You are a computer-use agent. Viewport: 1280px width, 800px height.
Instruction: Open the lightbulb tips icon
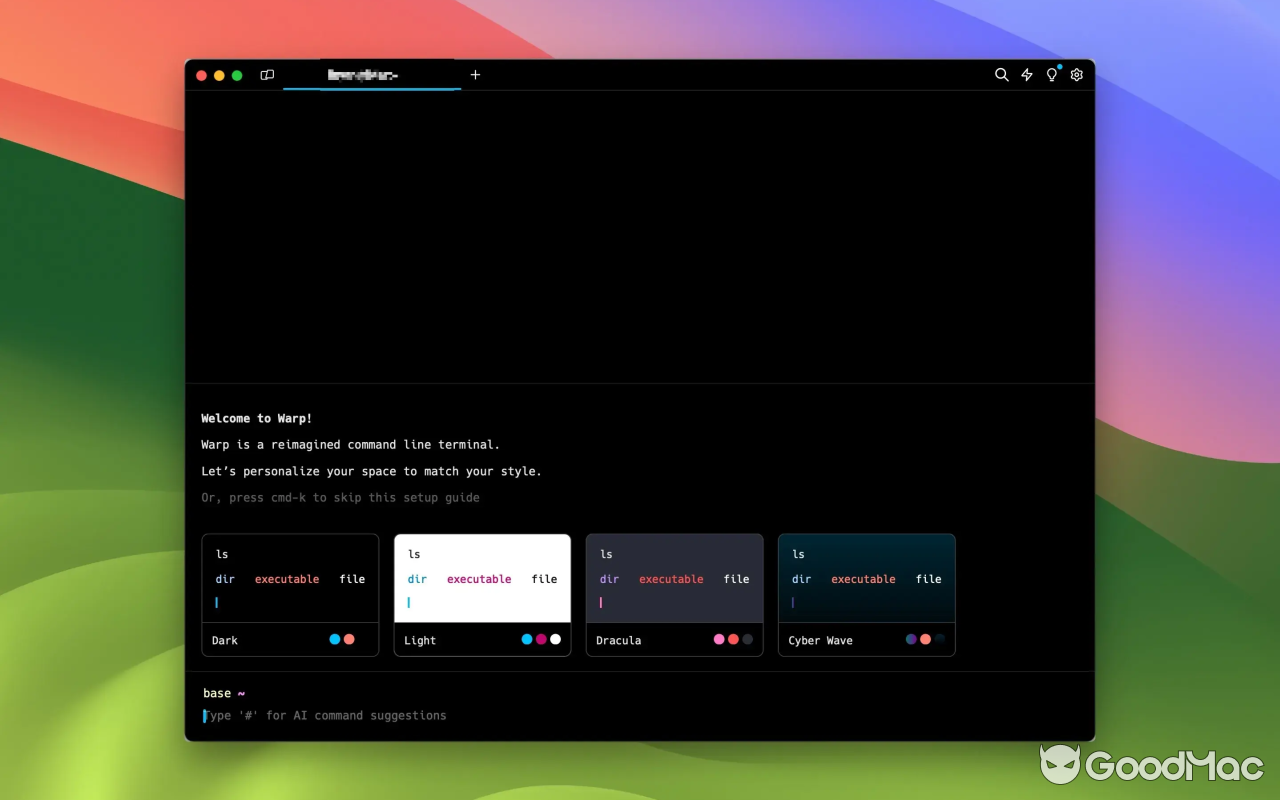(x=1052, y=75)
